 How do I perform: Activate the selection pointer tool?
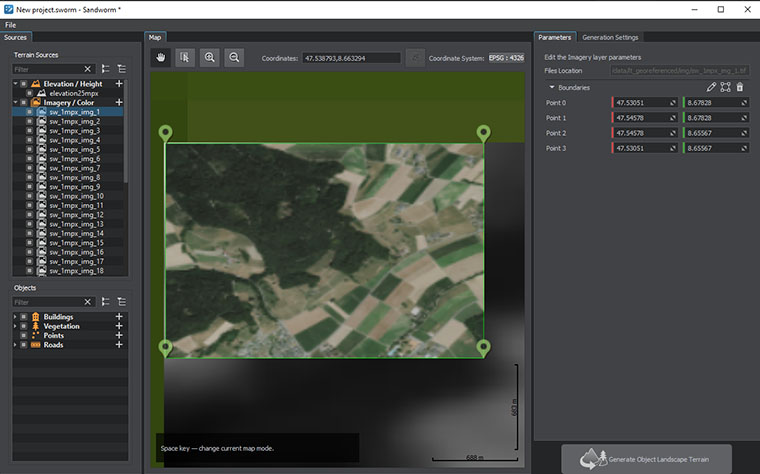(184, 58)
